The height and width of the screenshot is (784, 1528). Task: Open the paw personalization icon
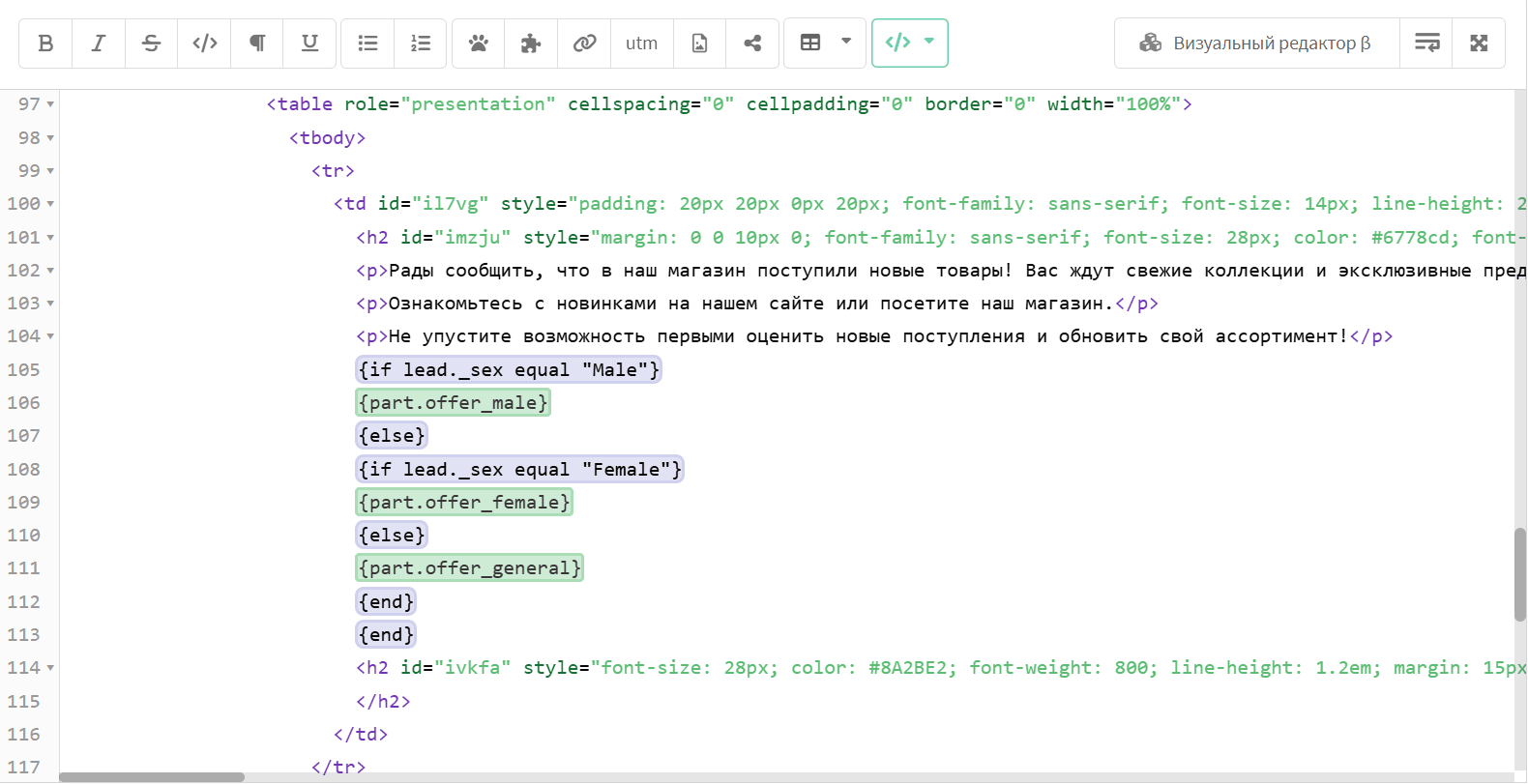479,44
